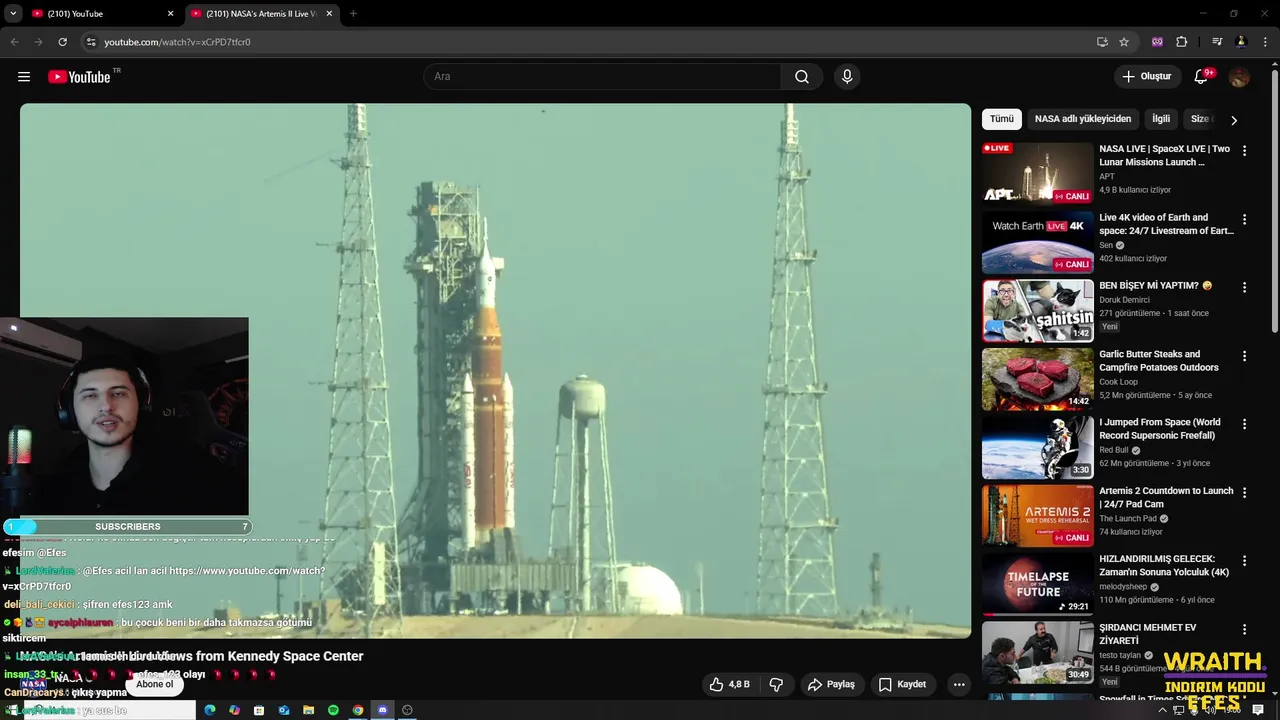The width and height of the screenshot is (1280, 720).
Task: Open a new browser tab
Action: pos(353,14)
